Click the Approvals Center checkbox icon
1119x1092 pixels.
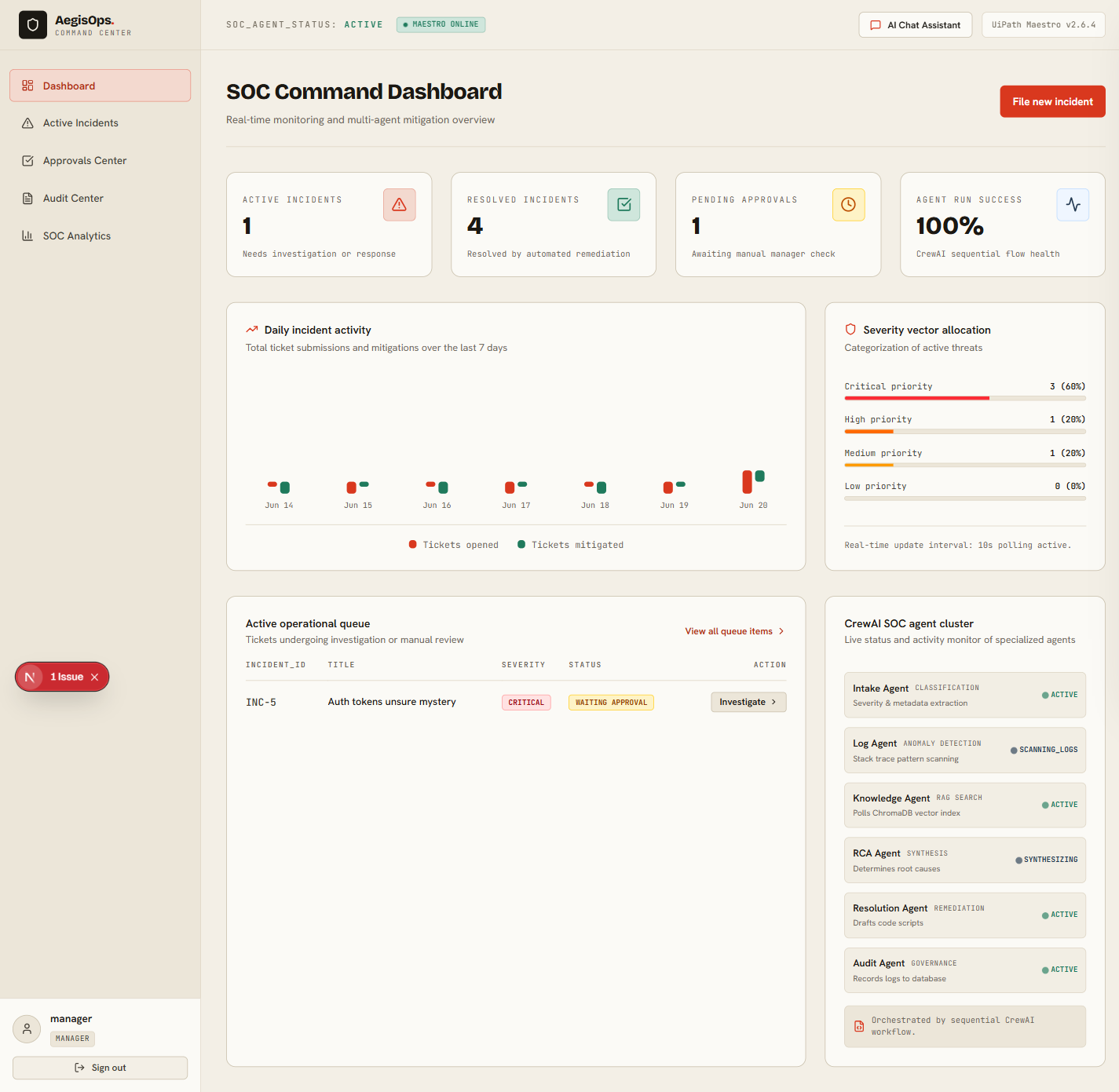coord(27,161)
